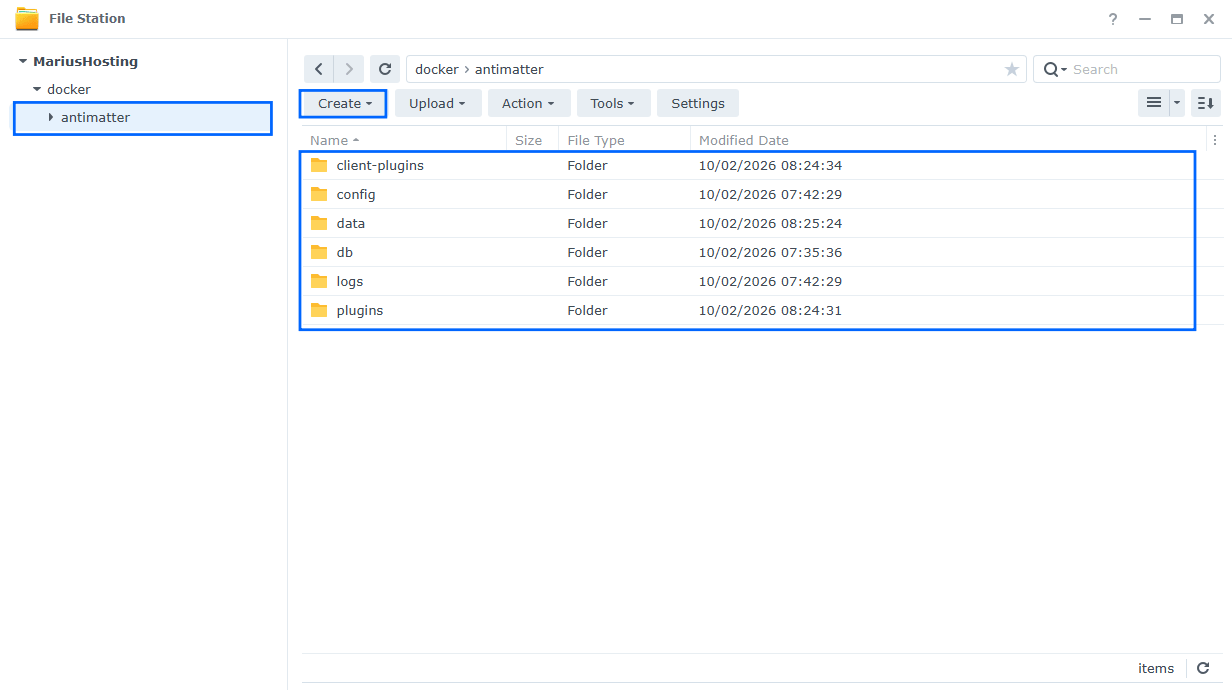
Task: Click antimatter in the path breadcrumb
Action: click(509, 69)
